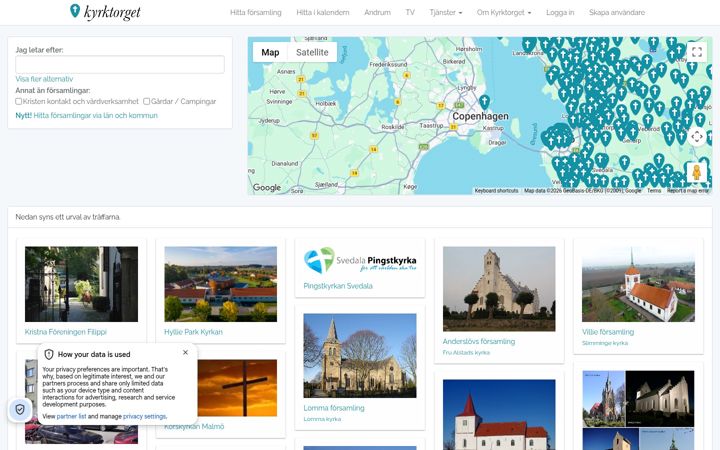Show more options via Visa fler alternativ
720x450 pixels.
(44, 79)
